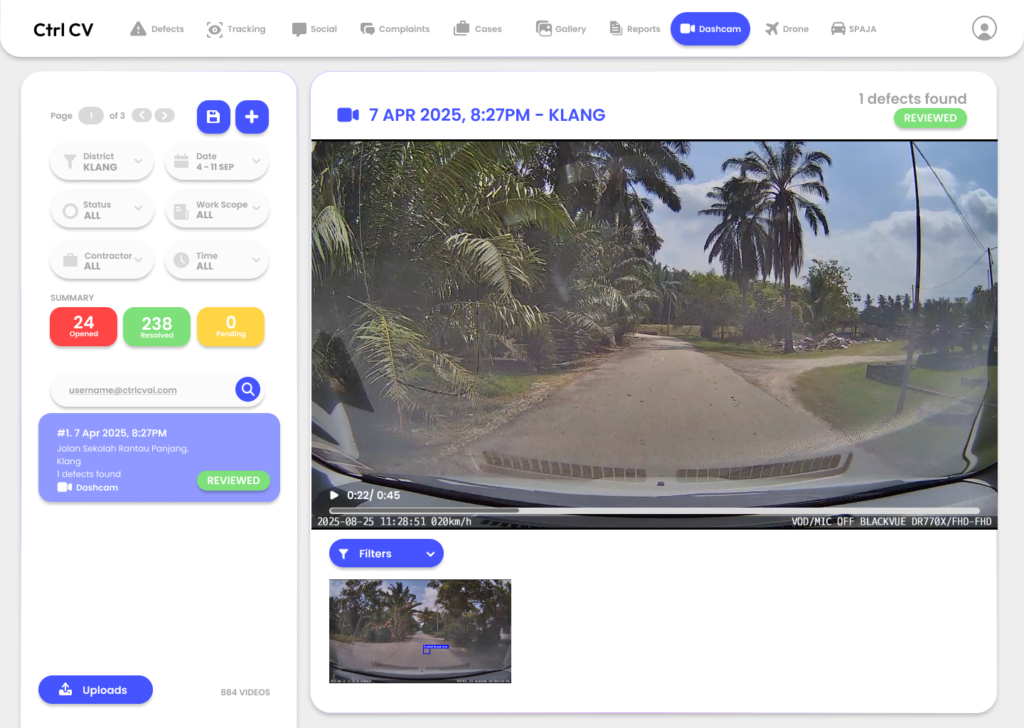This screenshot has height=728, width=1024.
Task: Click the save disk icon button
Action: (213, 117)
